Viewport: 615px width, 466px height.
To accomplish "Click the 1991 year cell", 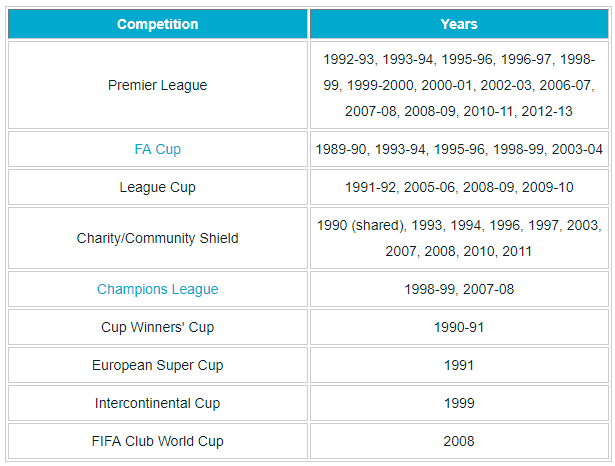I will (x=459, y=365).
